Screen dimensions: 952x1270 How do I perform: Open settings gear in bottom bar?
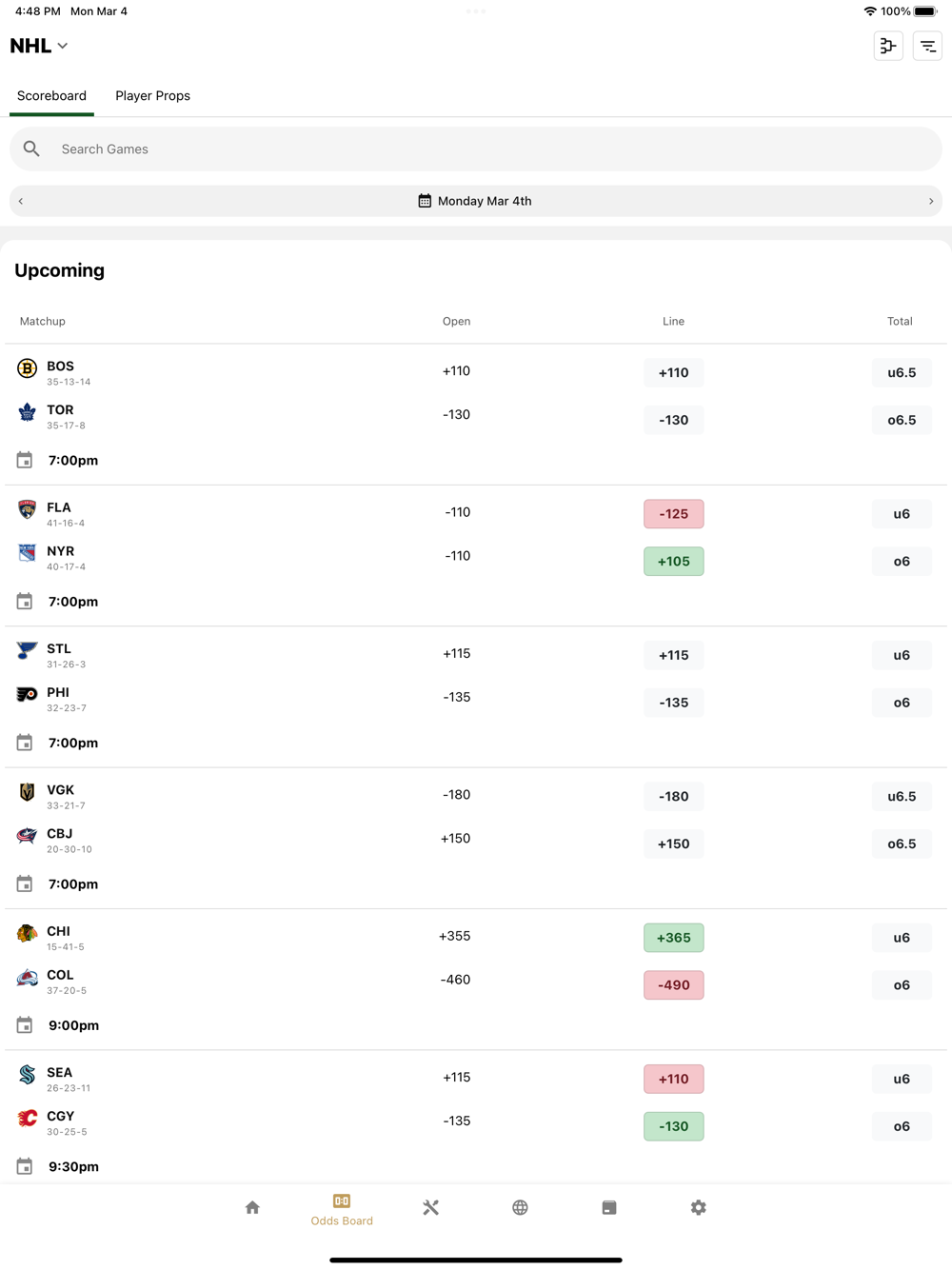699,1208
